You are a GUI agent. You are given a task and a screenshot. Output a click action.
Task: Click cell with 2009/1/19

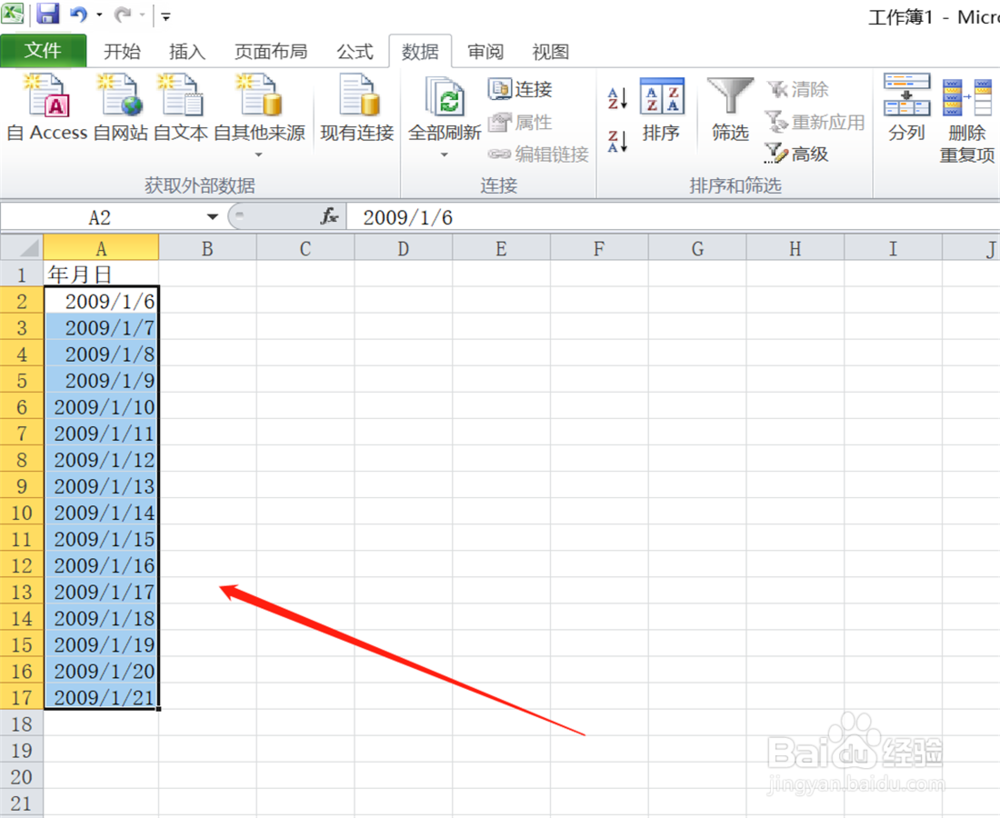pyautogui.click(x=101, y=645)
